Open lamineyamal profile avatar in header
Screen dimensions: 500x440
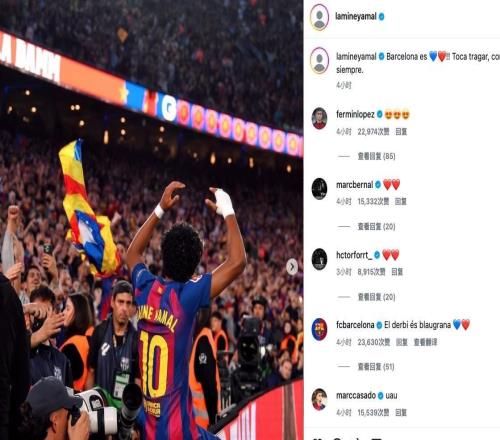coord(319,17)
